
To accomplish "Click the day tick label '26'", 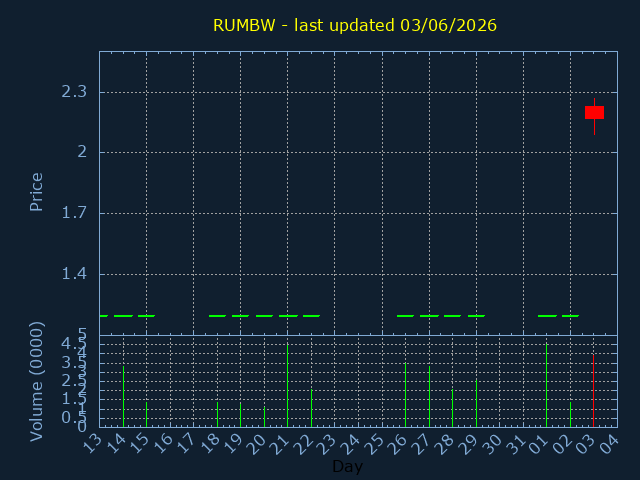I will (398, 443).
